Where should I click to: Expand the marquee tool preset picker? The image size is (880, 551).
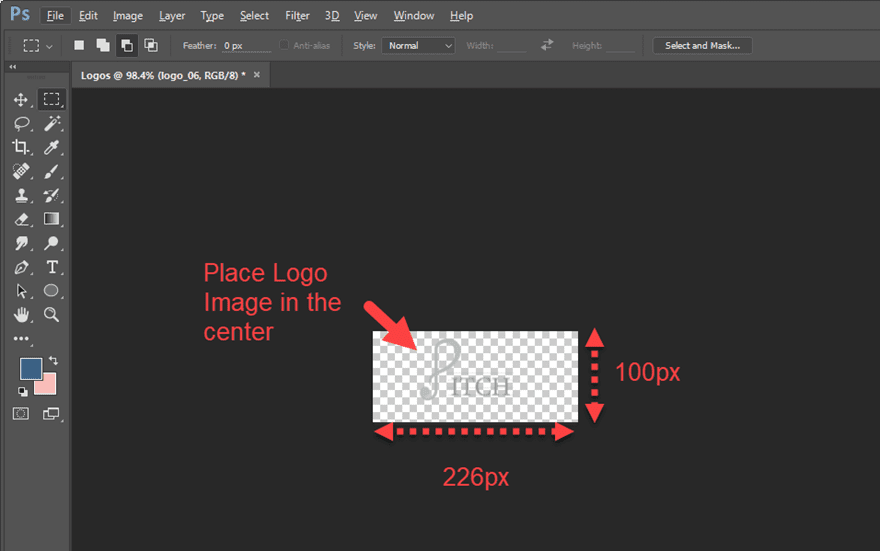point(37,45)
